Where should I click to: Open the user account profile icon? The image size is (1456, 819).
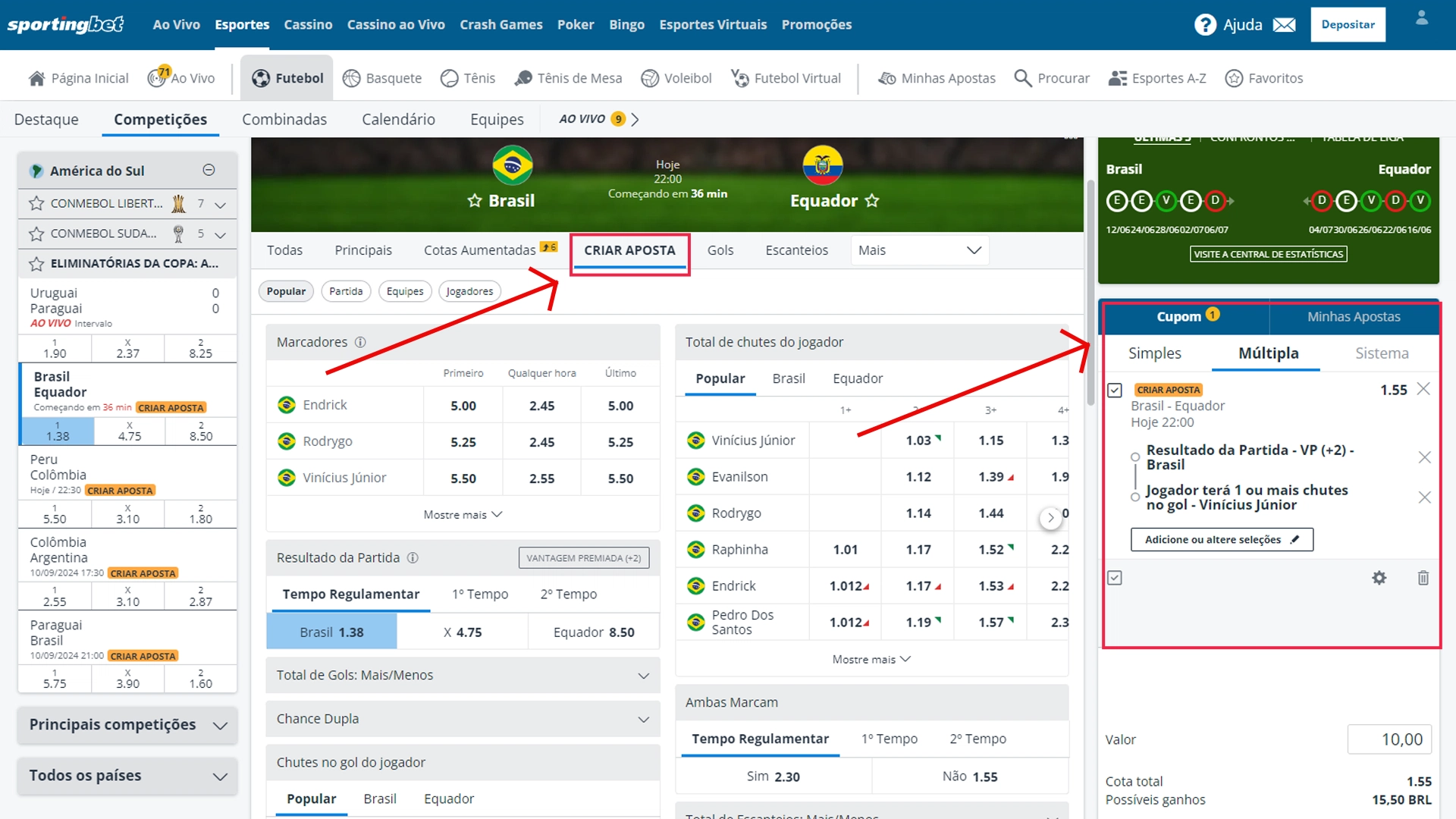pos(1422,18)
